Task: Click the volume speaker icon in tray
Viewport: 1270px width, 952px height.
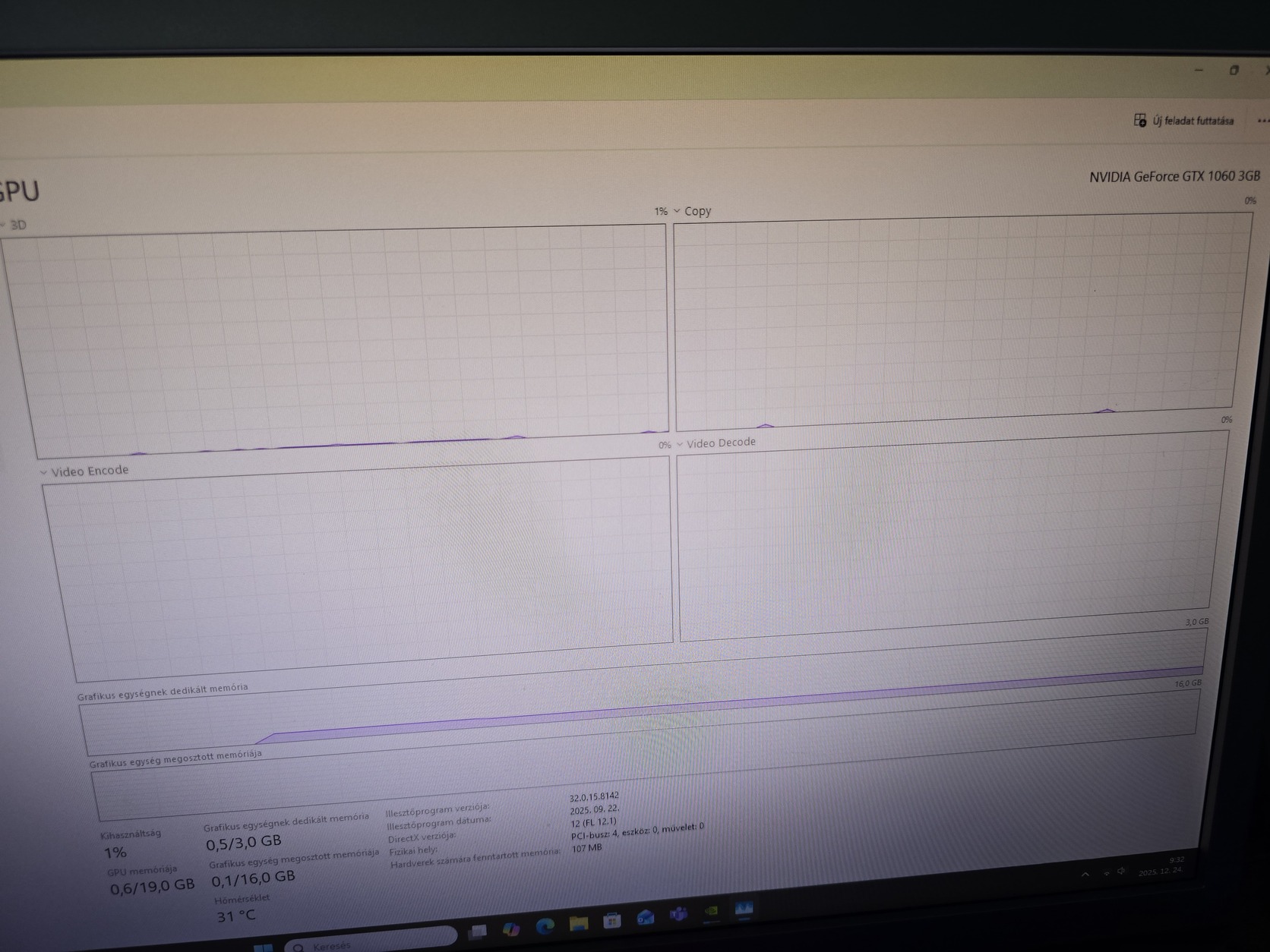Action: [x=1121, y=871]
